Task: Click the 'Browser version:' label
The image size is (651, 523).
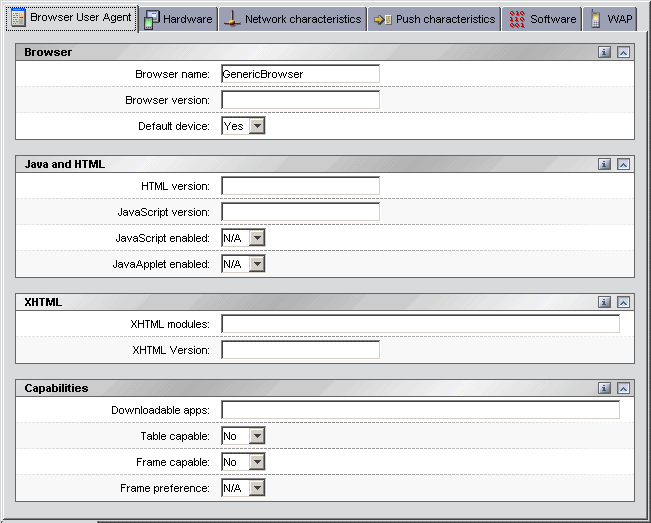Action: click(x=167, y=100)
